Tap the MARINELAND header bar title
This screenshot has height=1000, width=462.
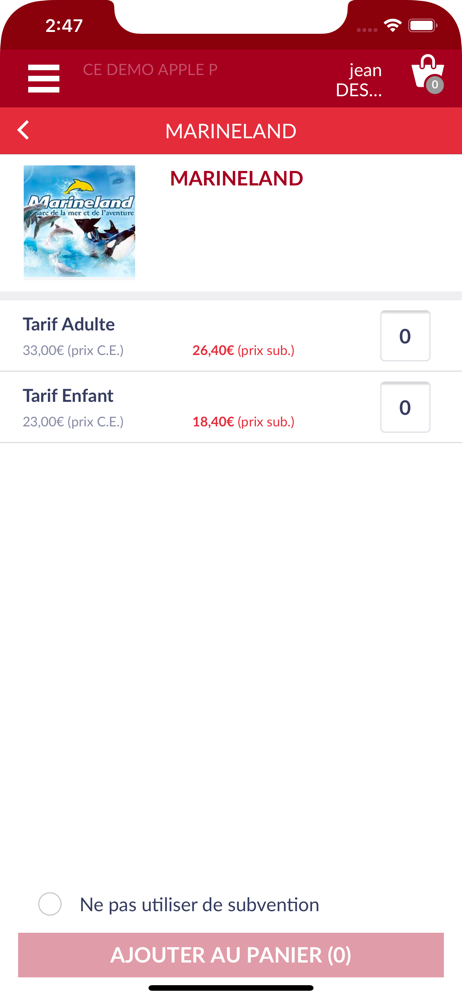tap(231, 131)
